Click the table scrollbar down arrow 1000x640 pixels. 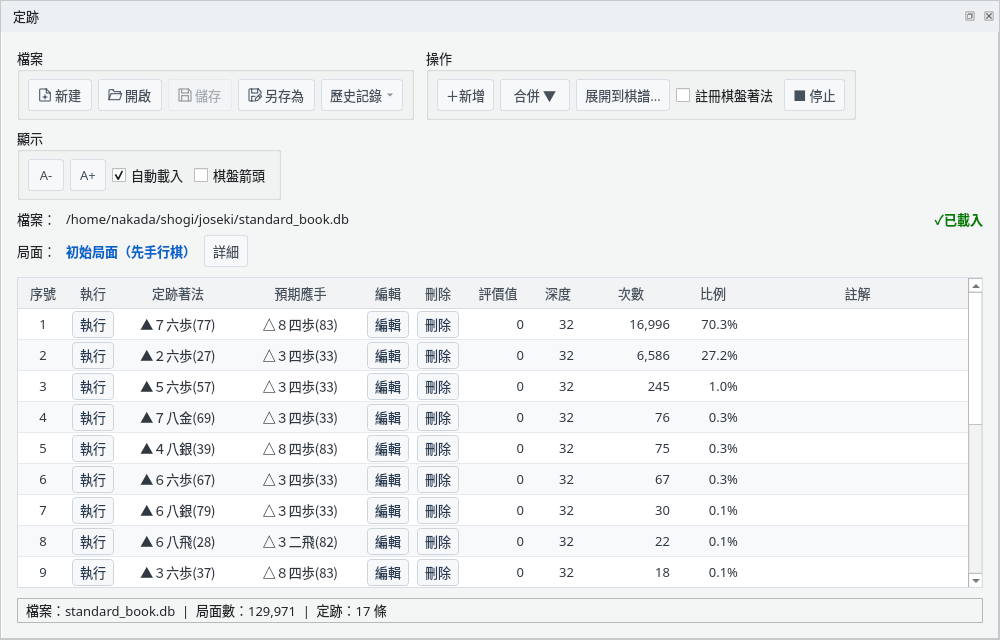click(x=975, y=580)
